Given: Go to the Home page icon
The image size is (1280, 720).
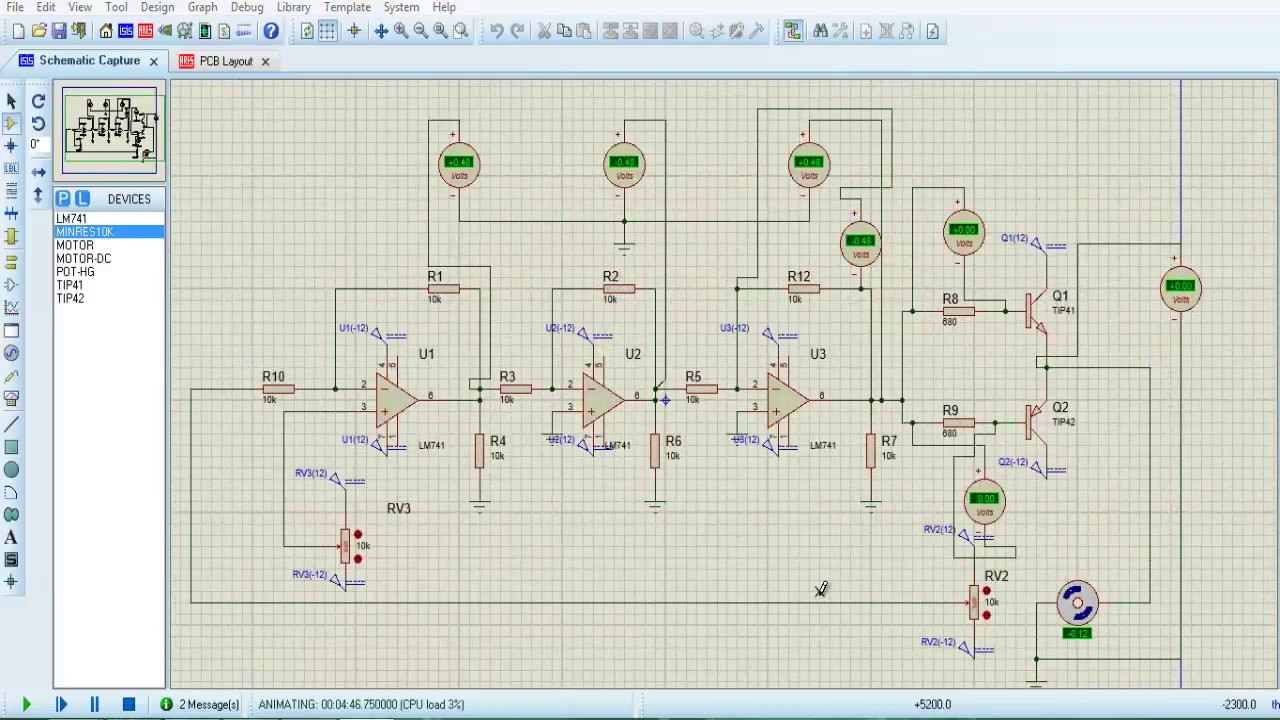Looking at the screenshot, I should pos(105,31).
